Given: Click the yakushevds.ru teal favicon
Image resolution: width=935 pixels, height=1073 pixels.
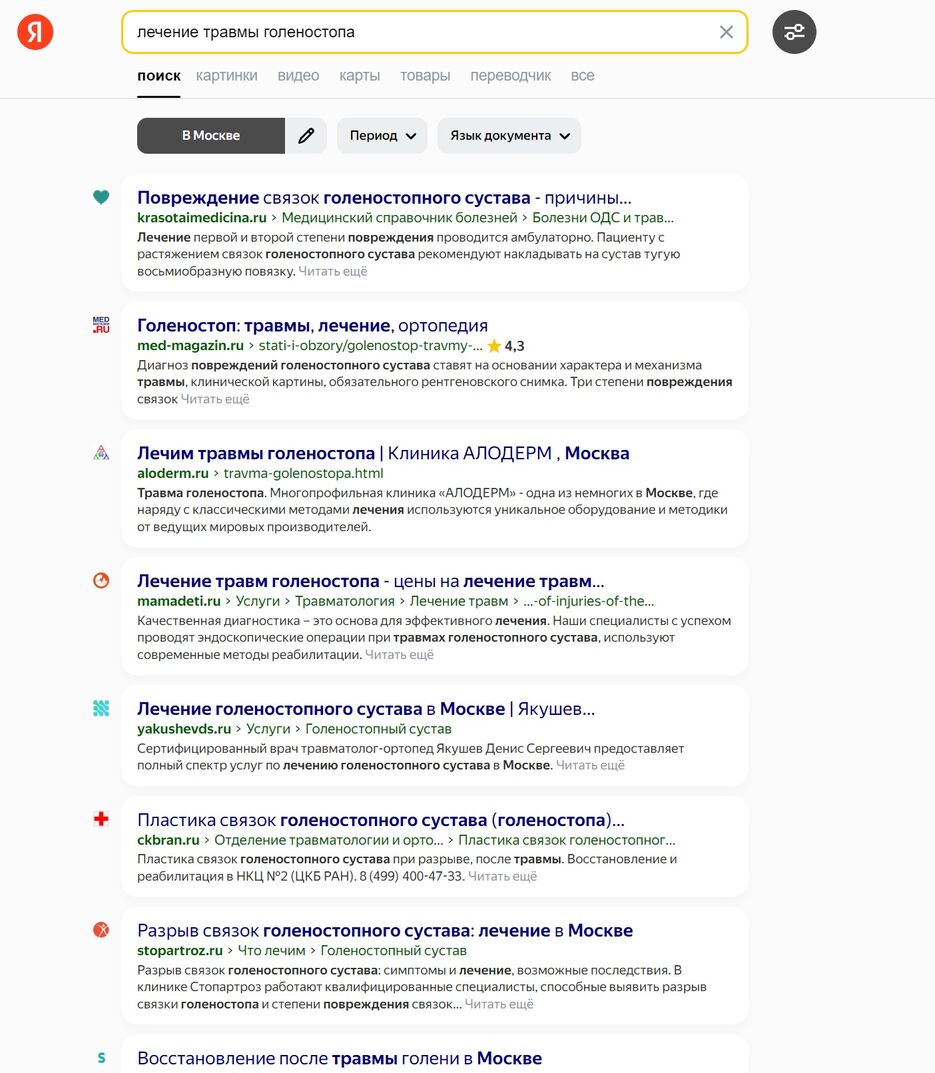Looking at the screenshot, I should pos(101,708).
